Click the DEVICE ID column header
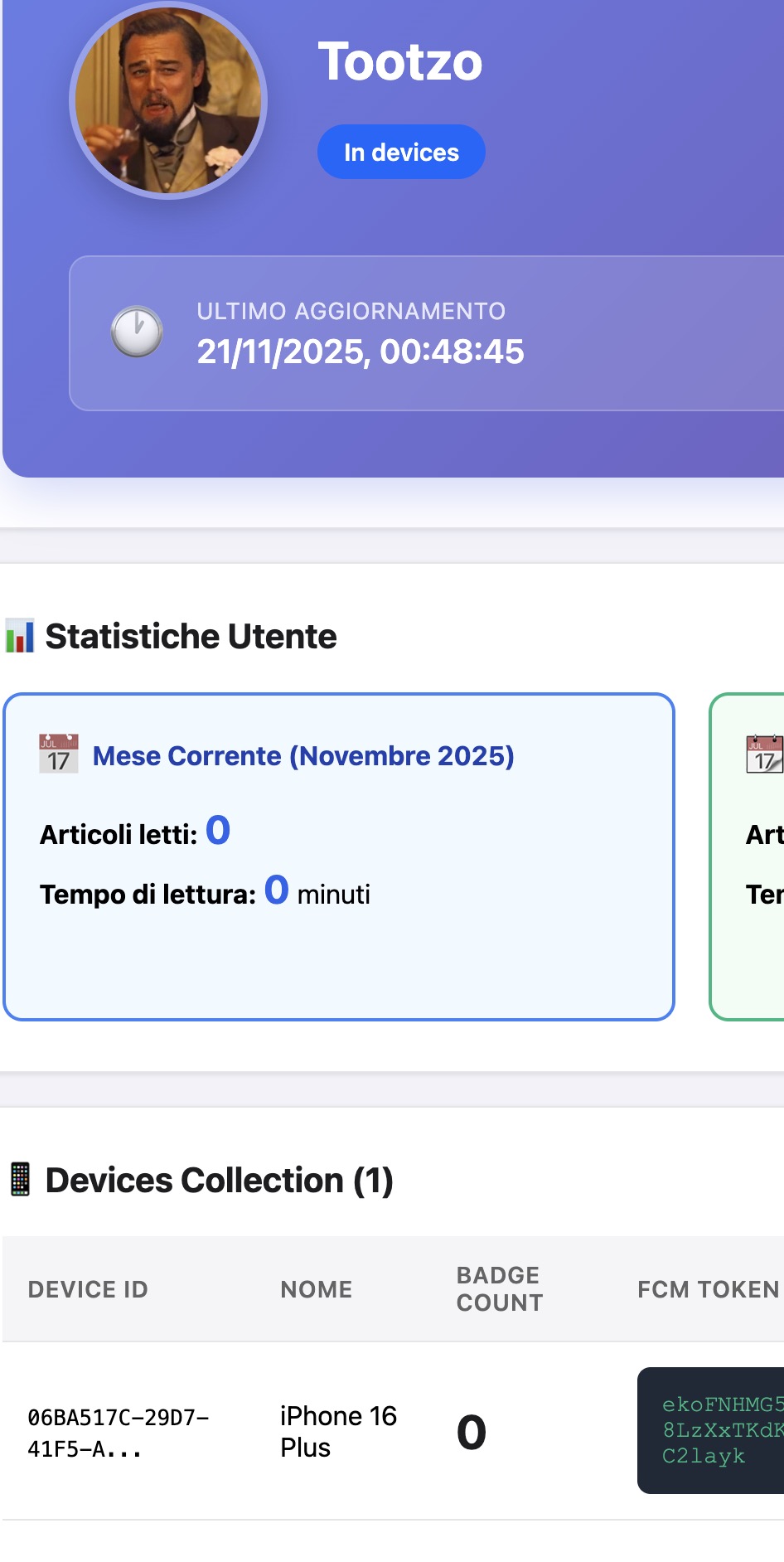The height and width of the screenshot is (1562, 784). coord(88,1289)
